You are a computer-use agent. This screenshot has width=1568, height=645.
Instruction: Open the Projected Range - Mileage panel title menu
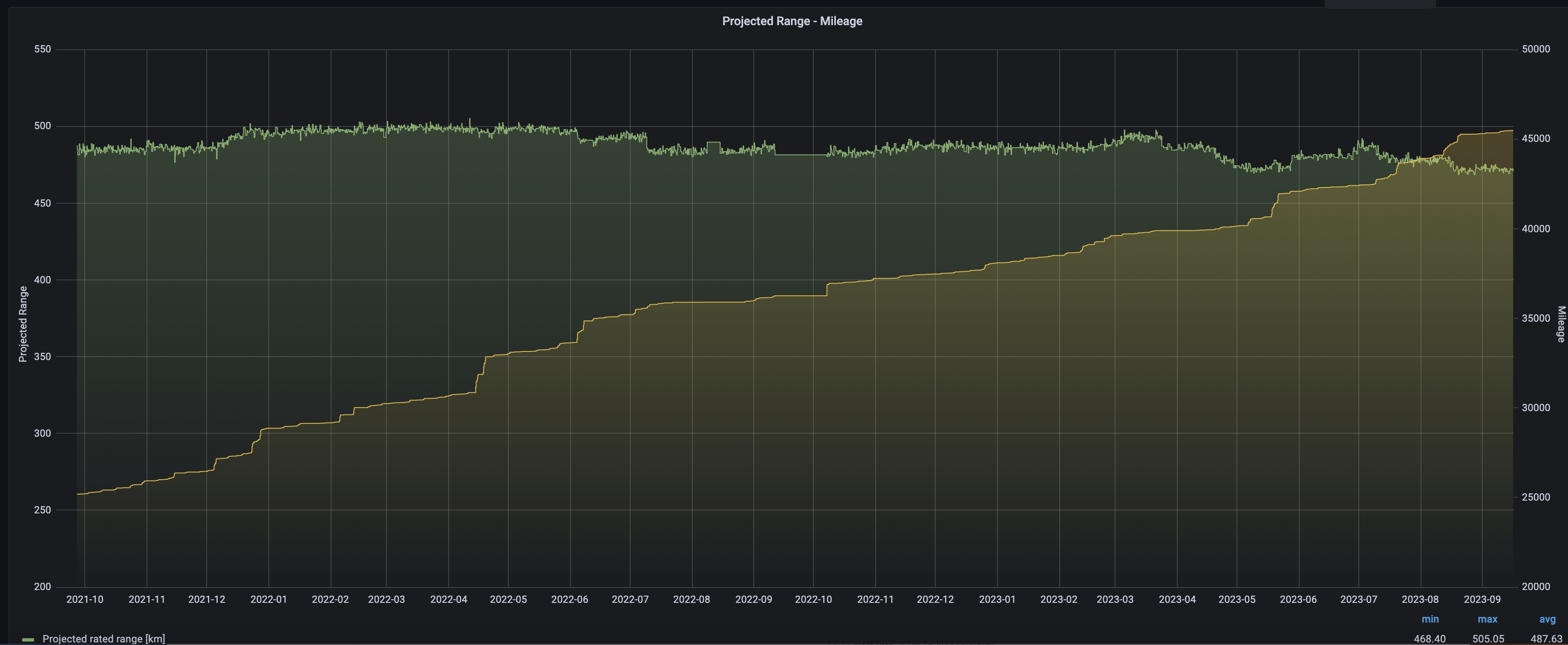(792, 21)
